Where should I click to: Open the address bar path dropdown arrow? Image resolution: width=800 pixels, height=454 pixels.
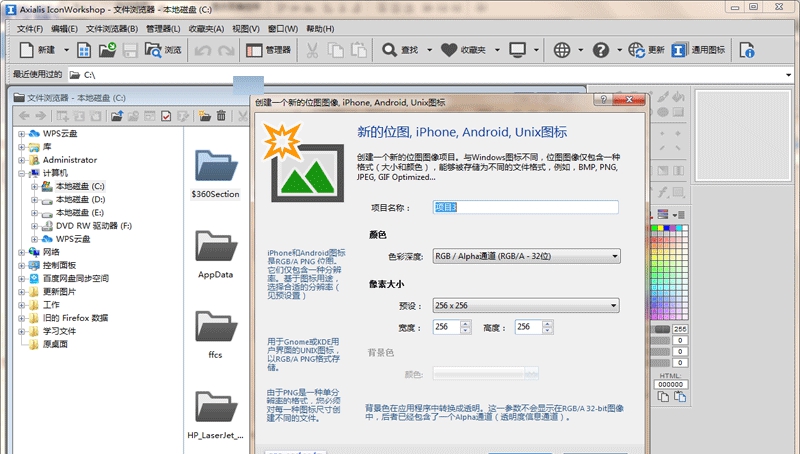788,75
